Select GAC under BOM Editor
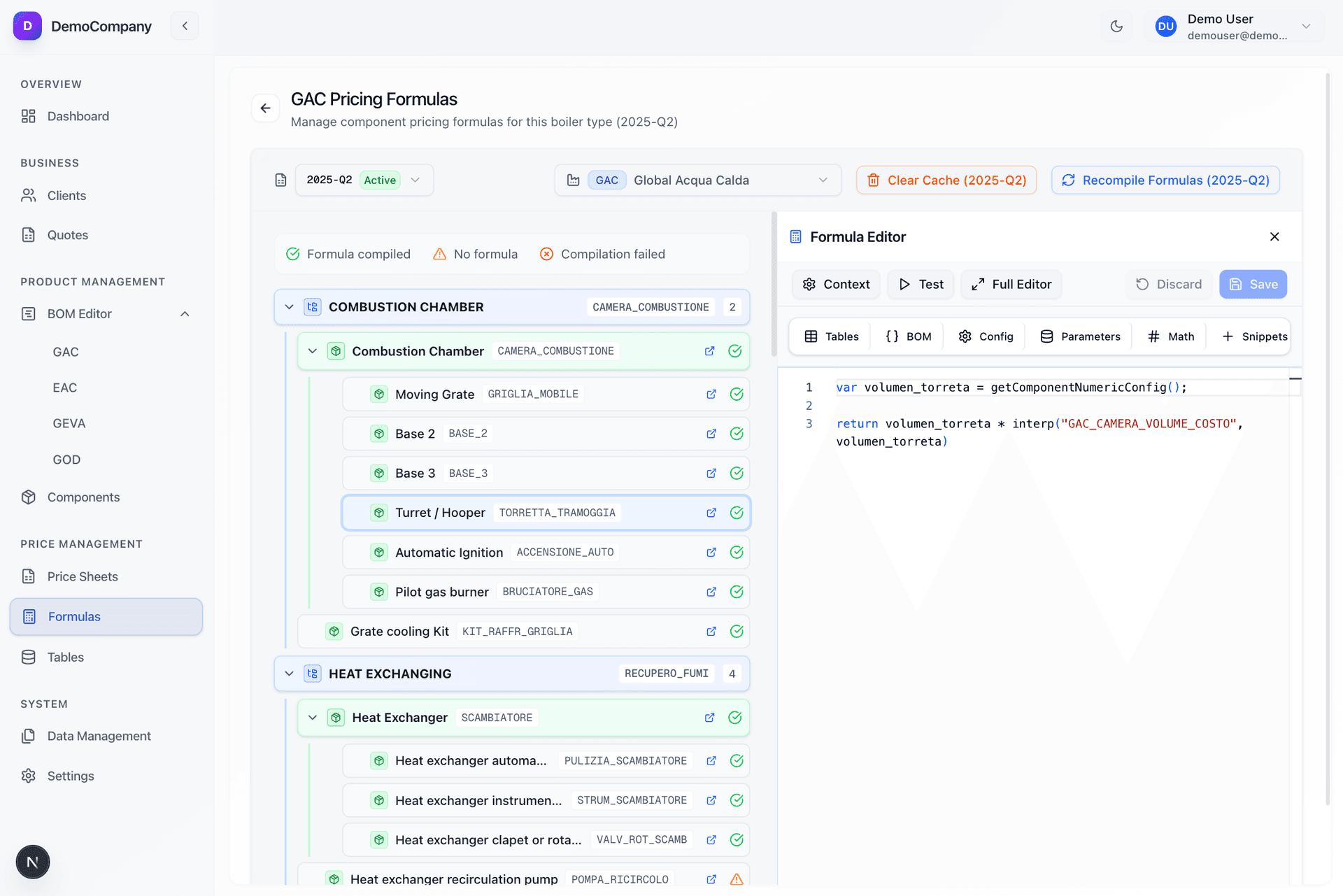Image resolution: width=1343 pixels, height=896 pixels. coord(66,352)
